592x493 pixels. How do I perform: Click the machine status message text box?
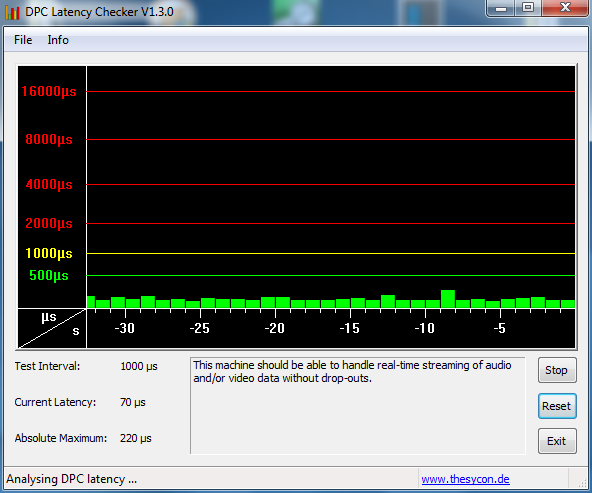358,405
